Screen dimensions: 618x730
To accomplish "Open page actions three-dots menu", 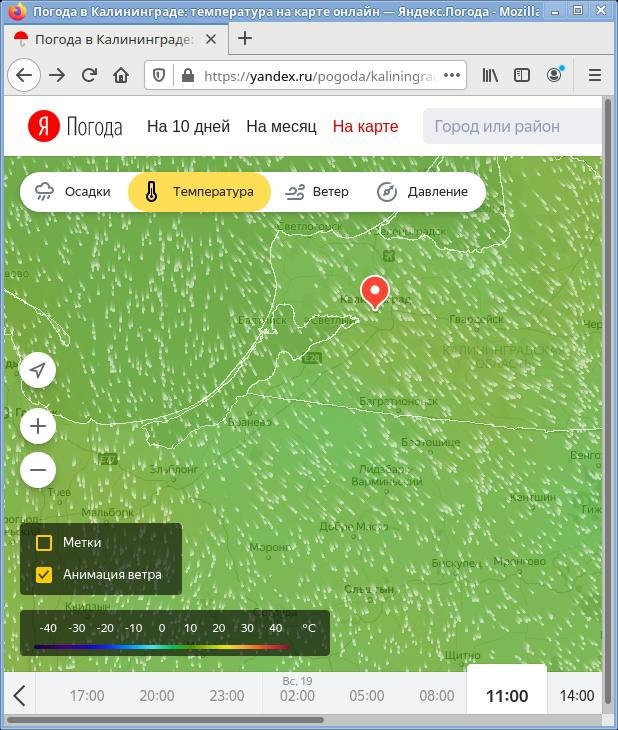I will click(x=452, y=75).
